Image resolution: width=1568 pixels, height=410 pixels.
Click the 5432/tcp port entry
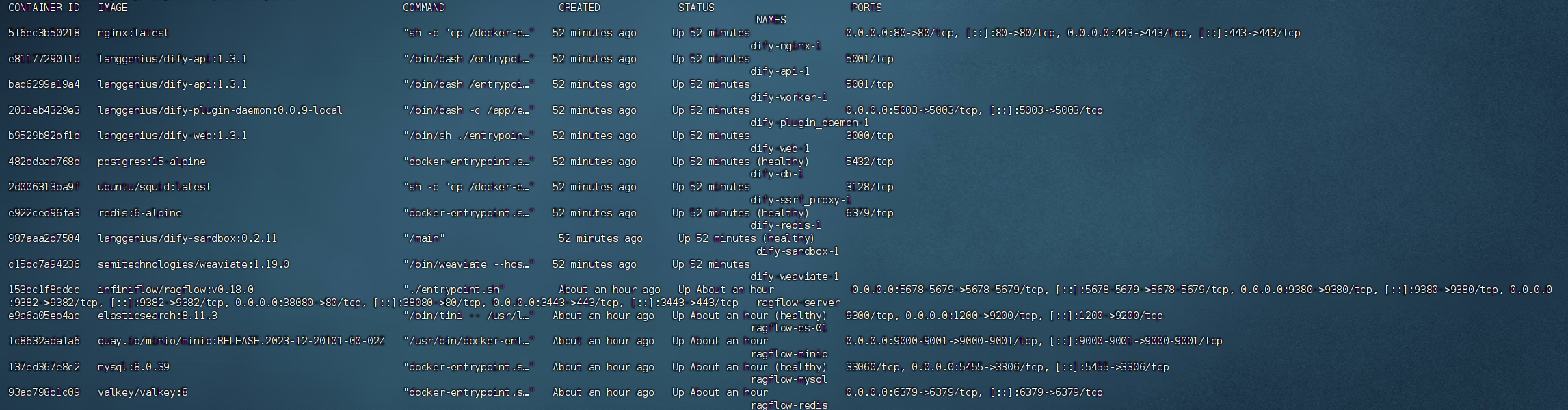(x=870, y=162)
